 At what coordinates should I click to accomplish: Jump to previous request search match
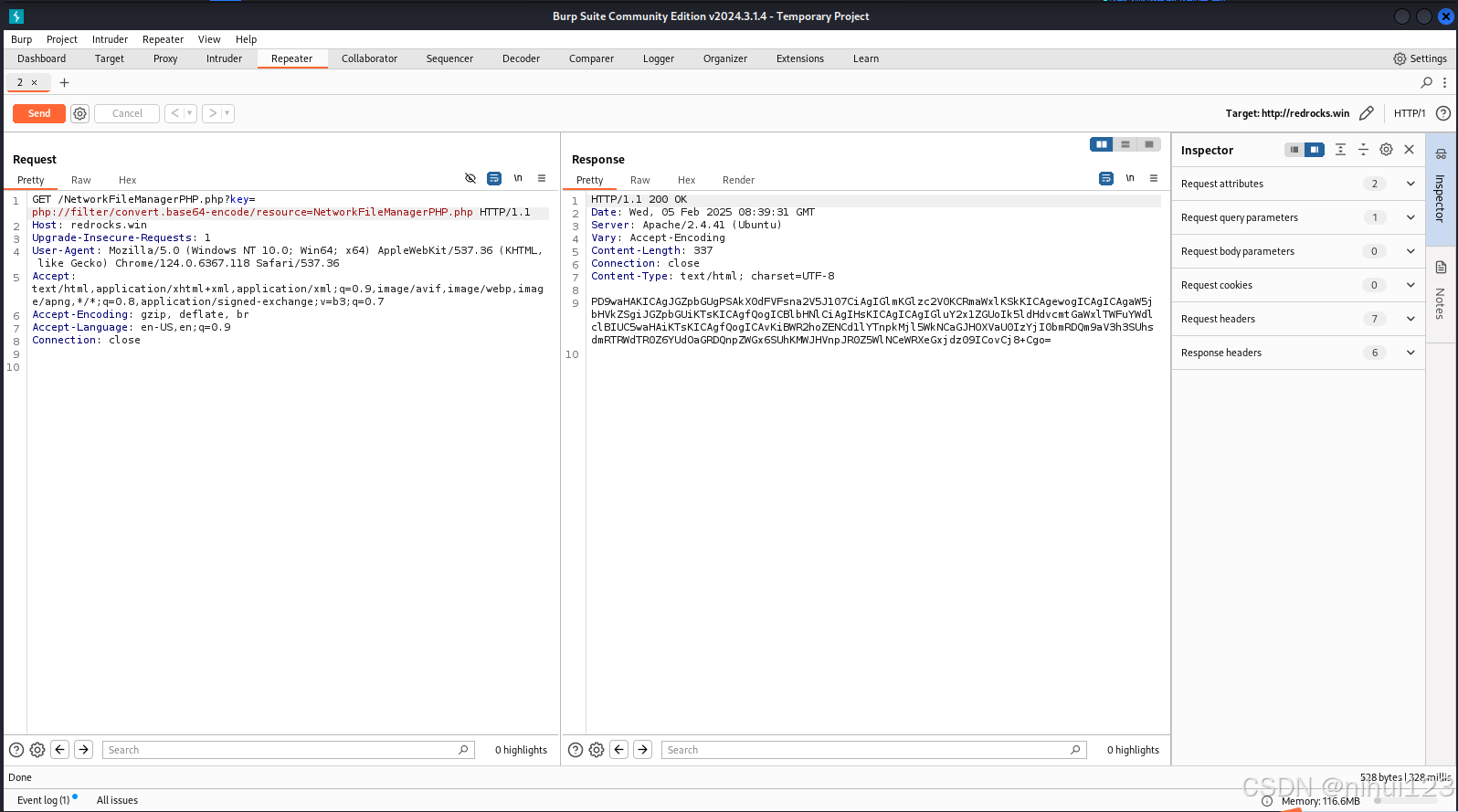tap(60, 750)
